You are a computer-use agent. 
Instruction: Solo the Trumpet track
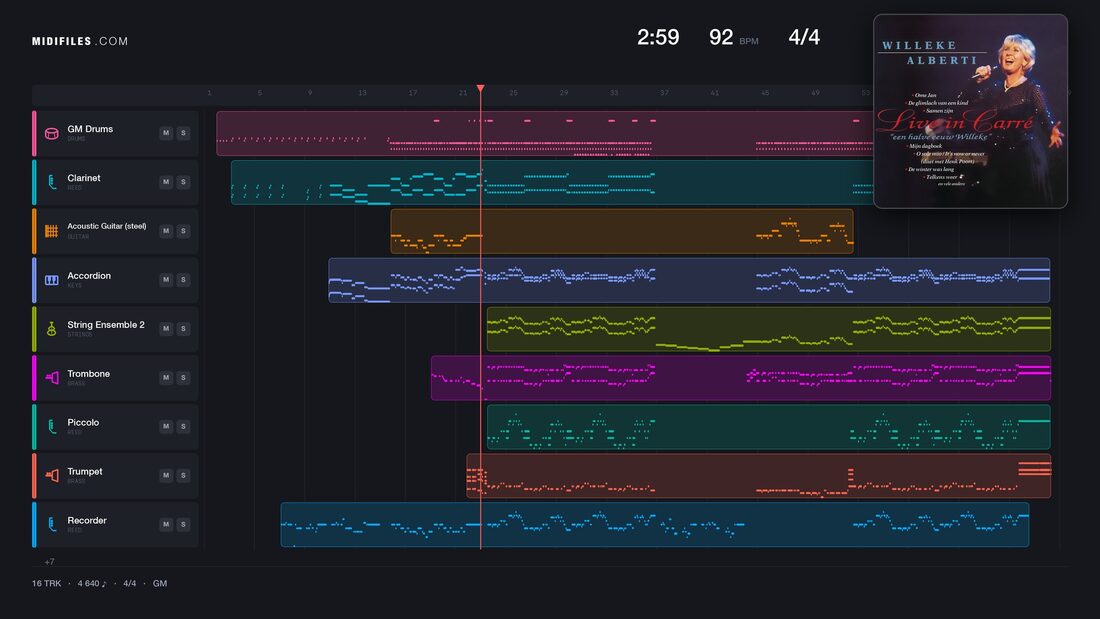(183, 475)
